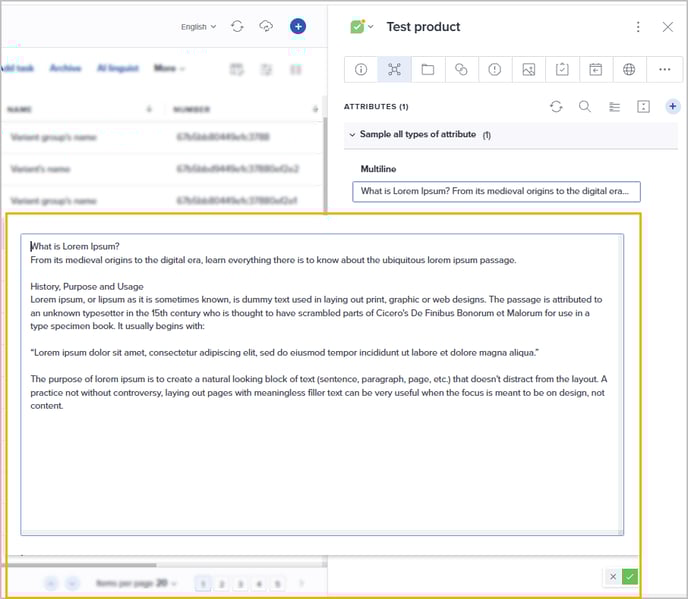The width and height of the screenshot is (688, 599).
Task: Click the ATTRIBUTES (1) heading
Action: 376,107
